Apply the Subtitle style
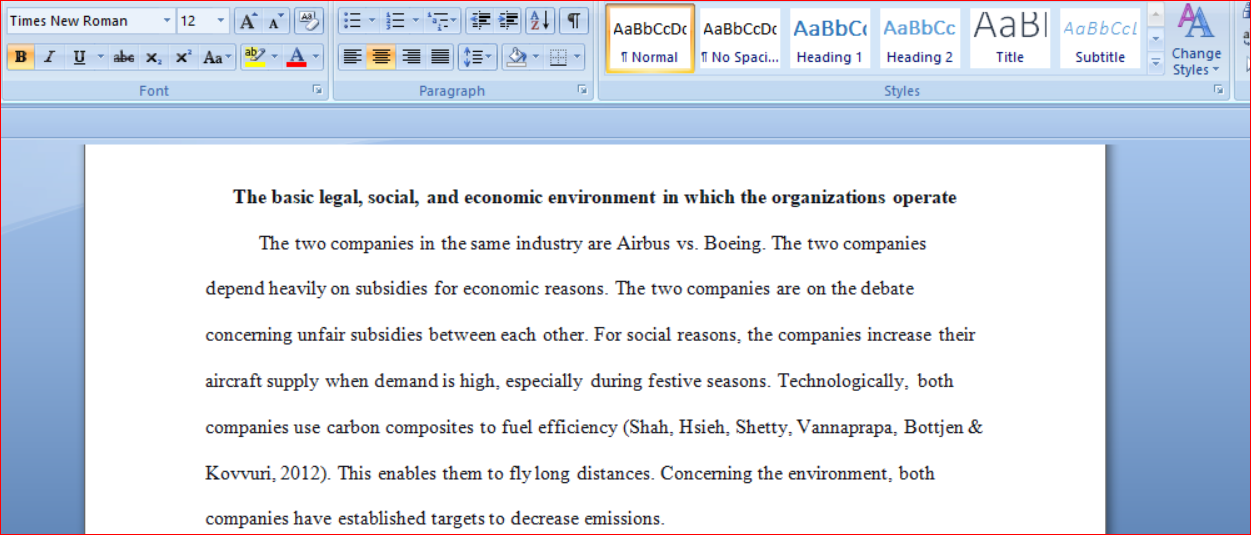The width and height of the screenshot is (1251, 535). coord(1100,38)
